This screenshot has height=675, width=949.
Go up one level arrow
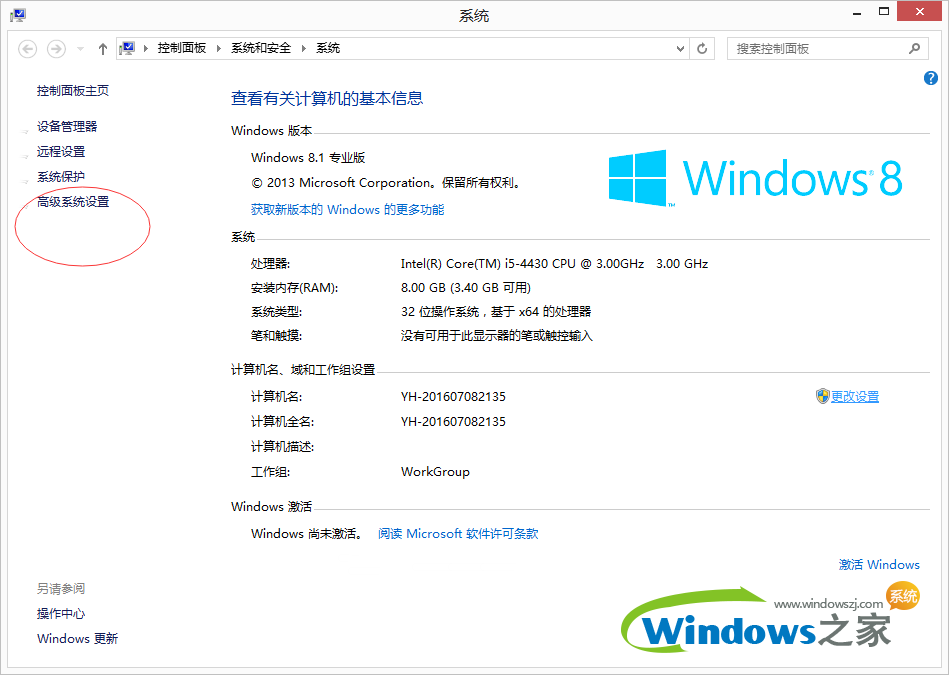(102, 48)
